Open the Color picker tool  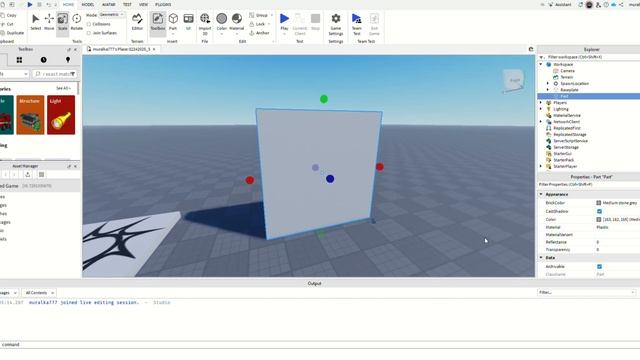point(222,23)
